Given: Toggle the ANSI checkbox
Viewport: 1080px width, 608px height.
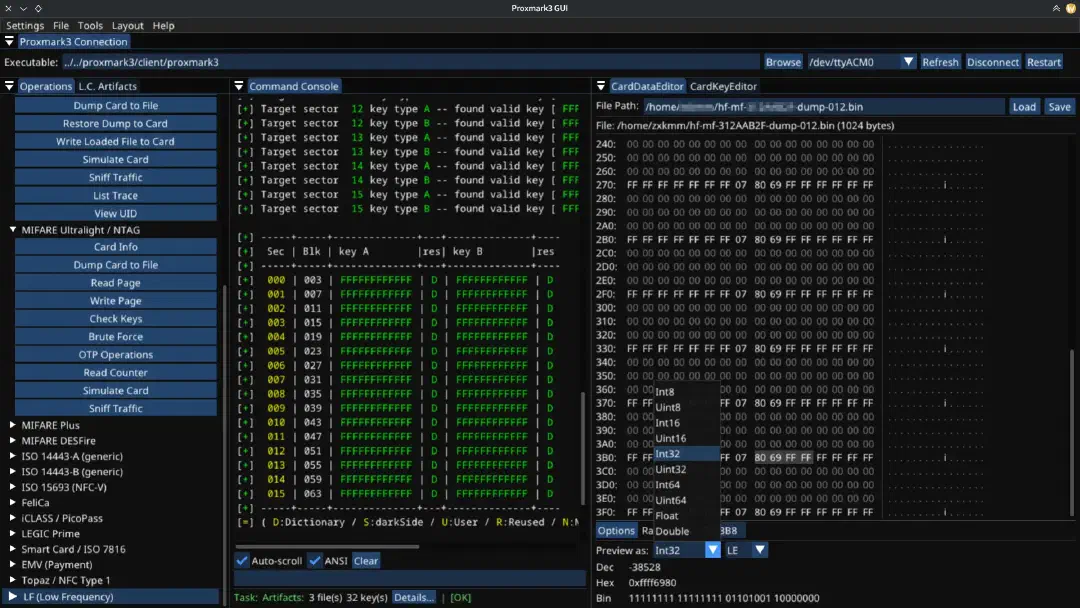Looking at the screenshot, I should tap(315, 560).
